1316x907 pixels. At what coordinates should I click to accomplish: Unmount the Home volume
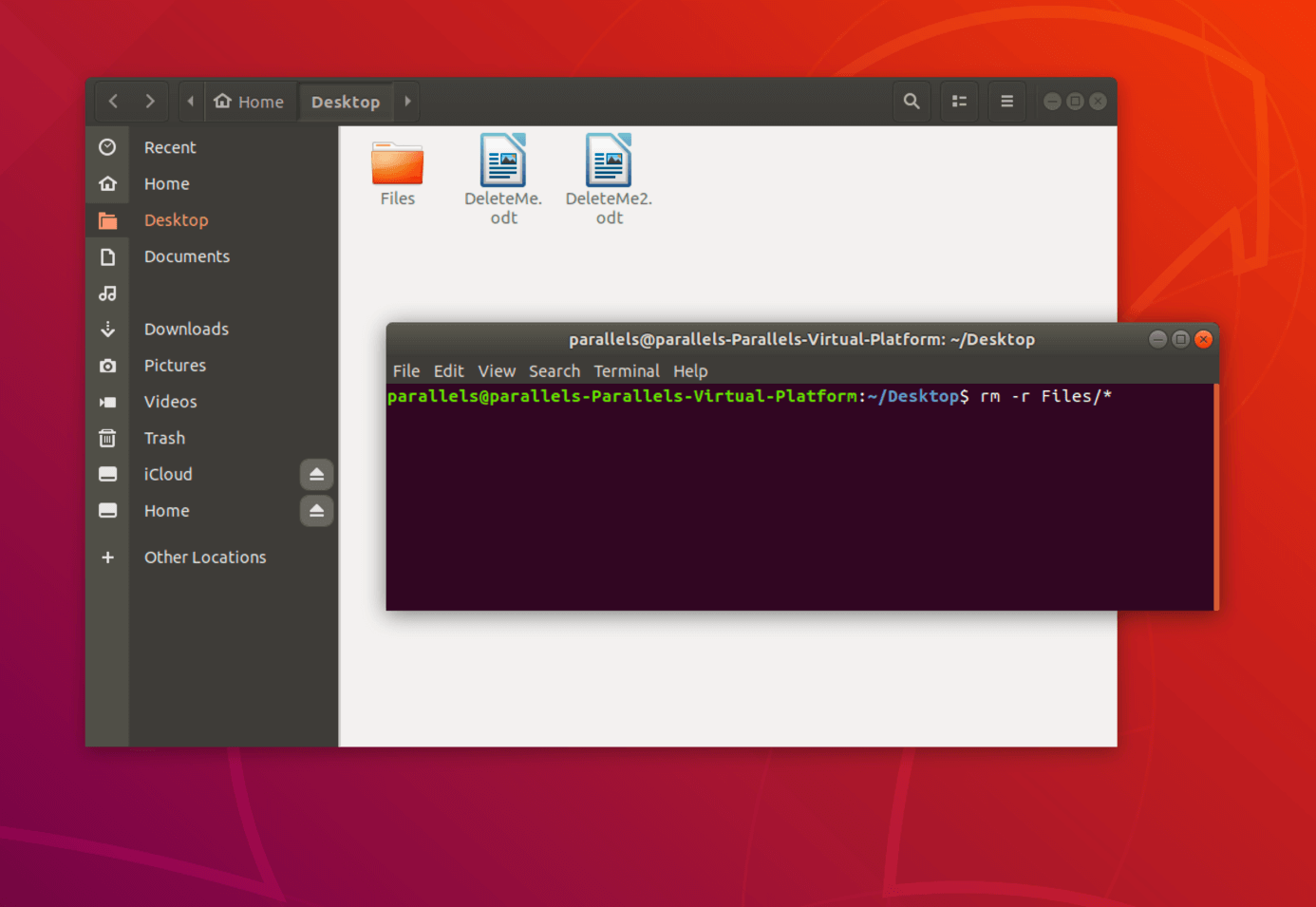tap(316, 511)
